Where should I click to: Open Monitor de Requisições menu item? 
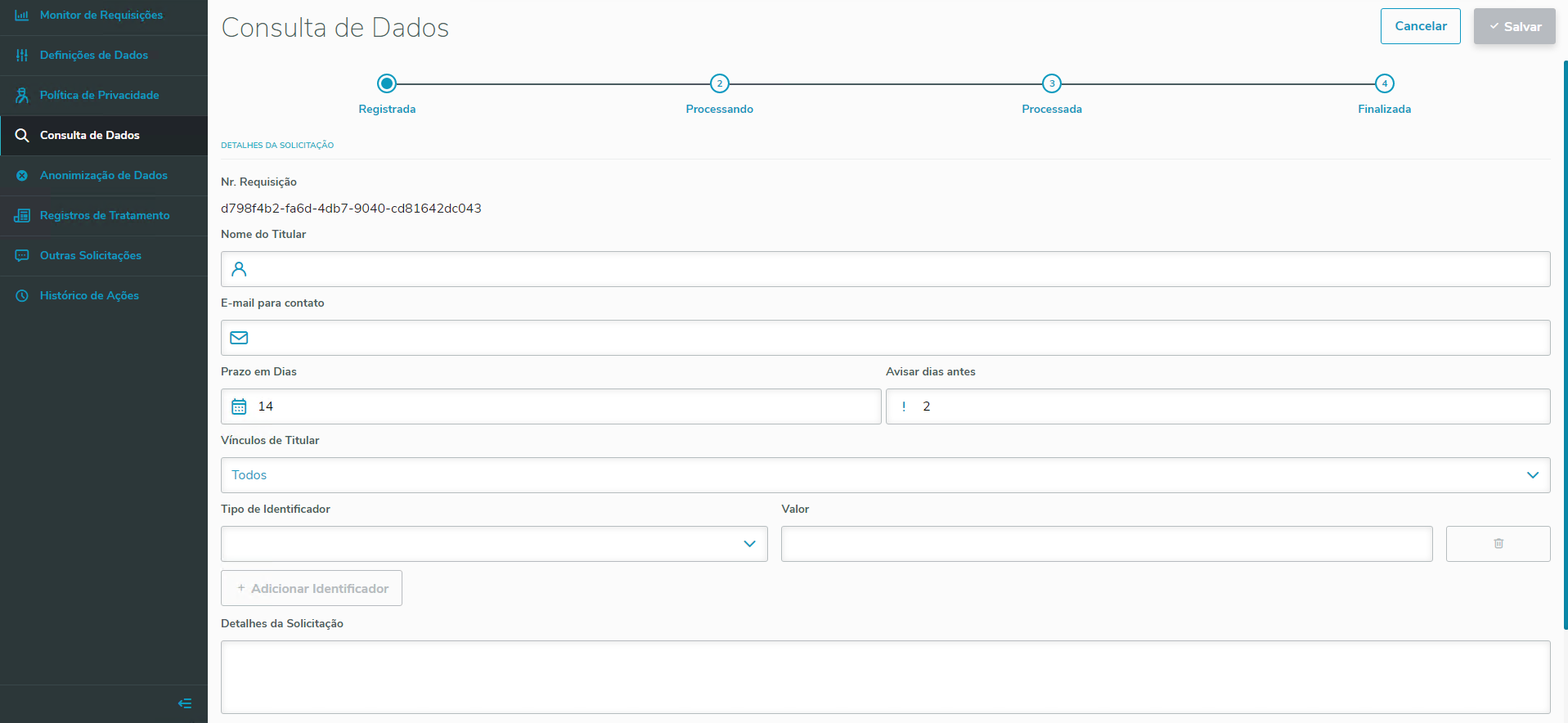(x=104, y=15)
